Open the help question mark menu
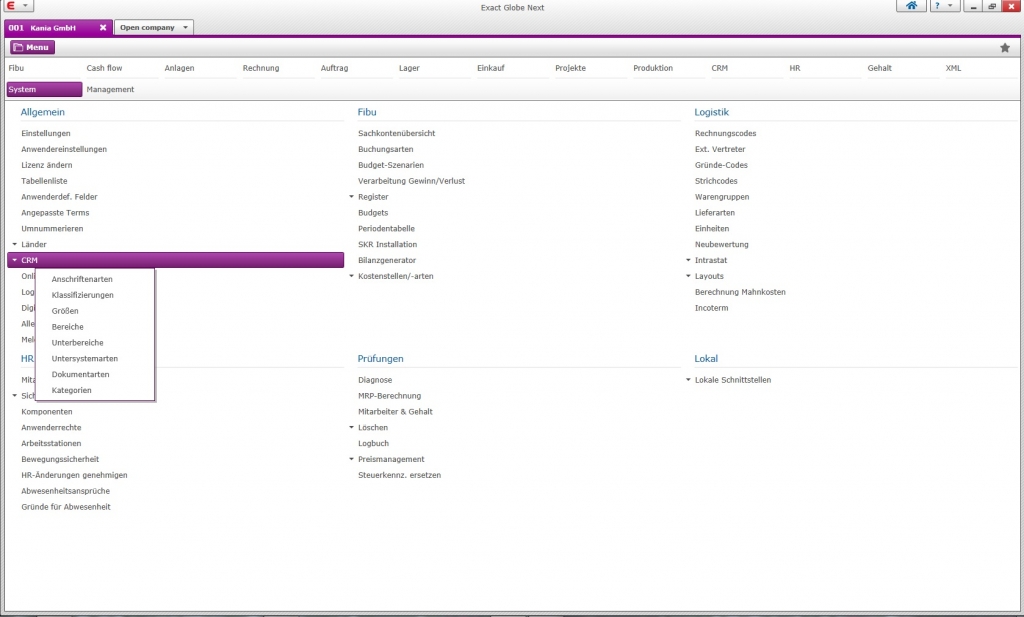This screenshot has height=617, width=1024. (x=943, y=6)
